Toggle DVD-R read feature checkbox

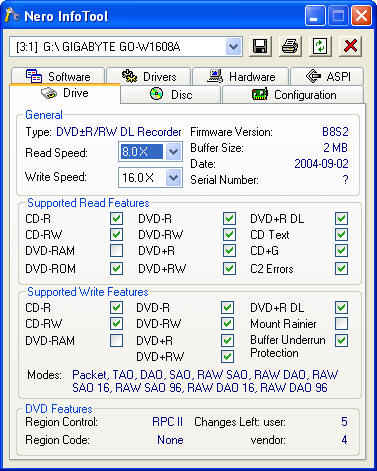[229, 219]
